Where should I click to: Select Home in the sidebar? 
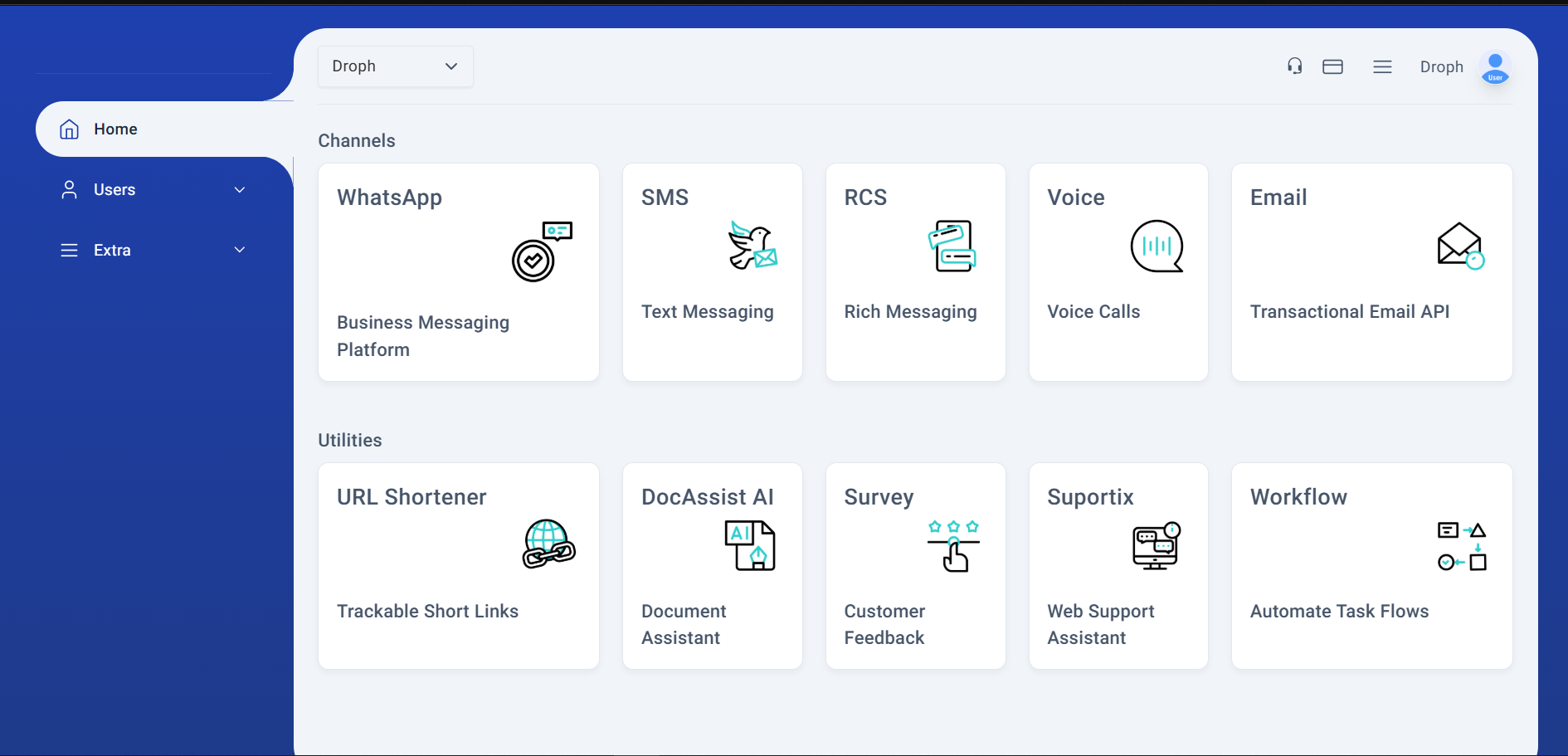point(116,129)
